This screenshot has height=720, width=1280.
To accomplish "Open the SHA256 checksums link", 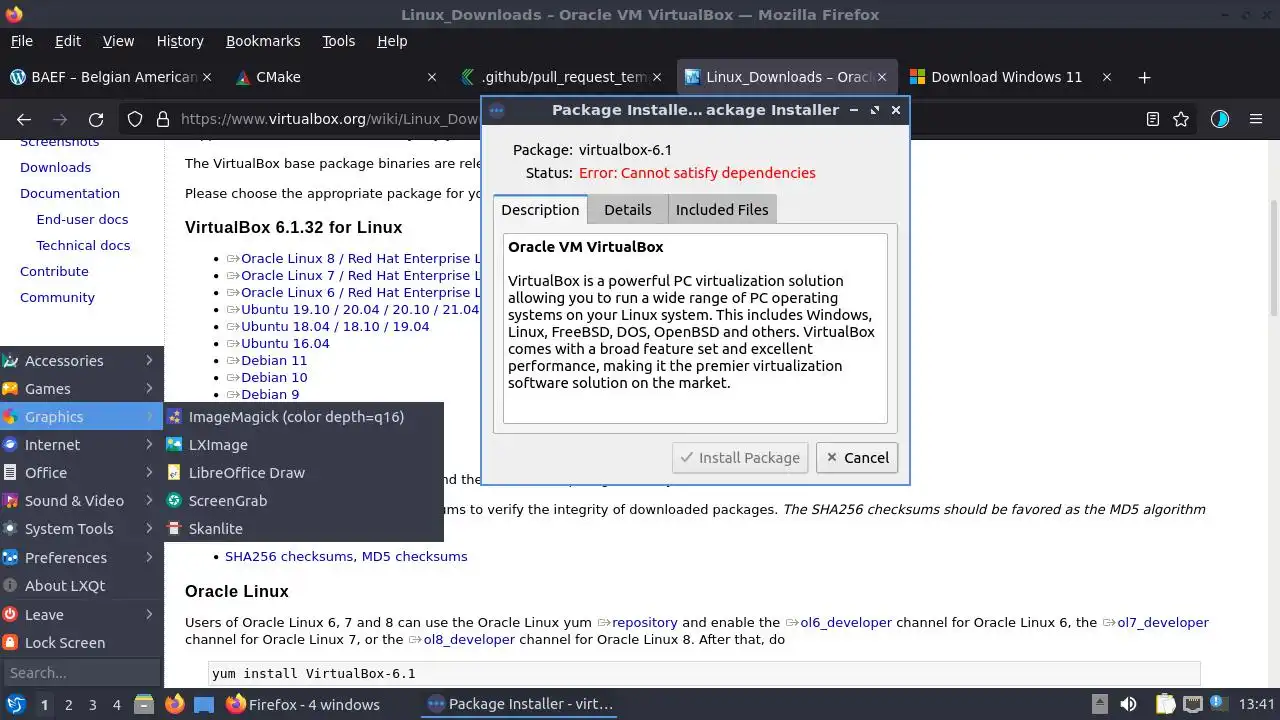I will tap(289, 556).
